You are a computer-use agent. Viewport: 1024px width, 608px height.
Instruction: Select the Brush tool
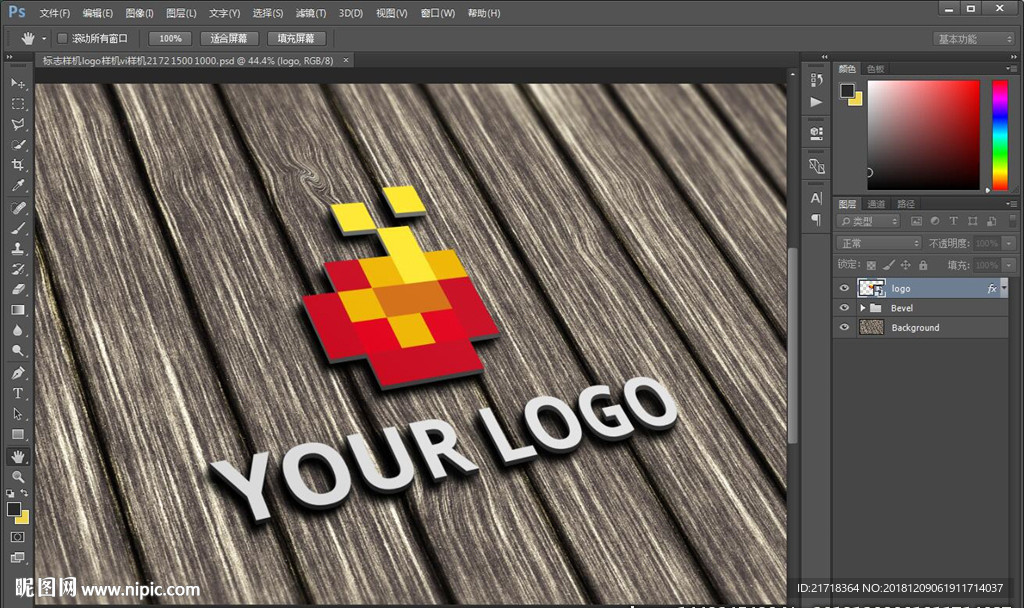click(x=18, y=228)
